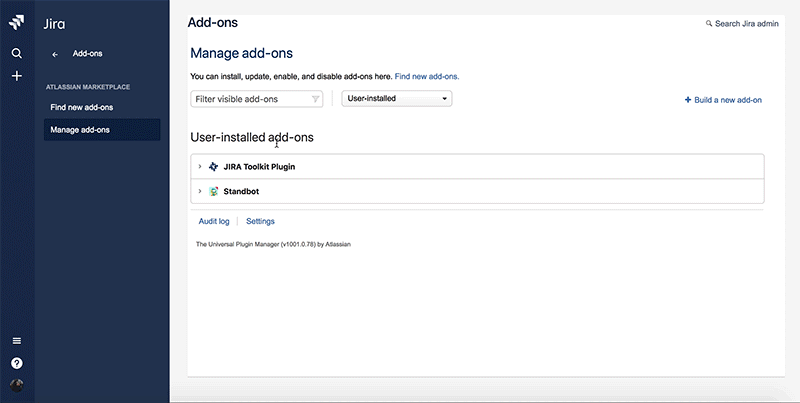Open the hamburger menu icon

coord(17,341)
